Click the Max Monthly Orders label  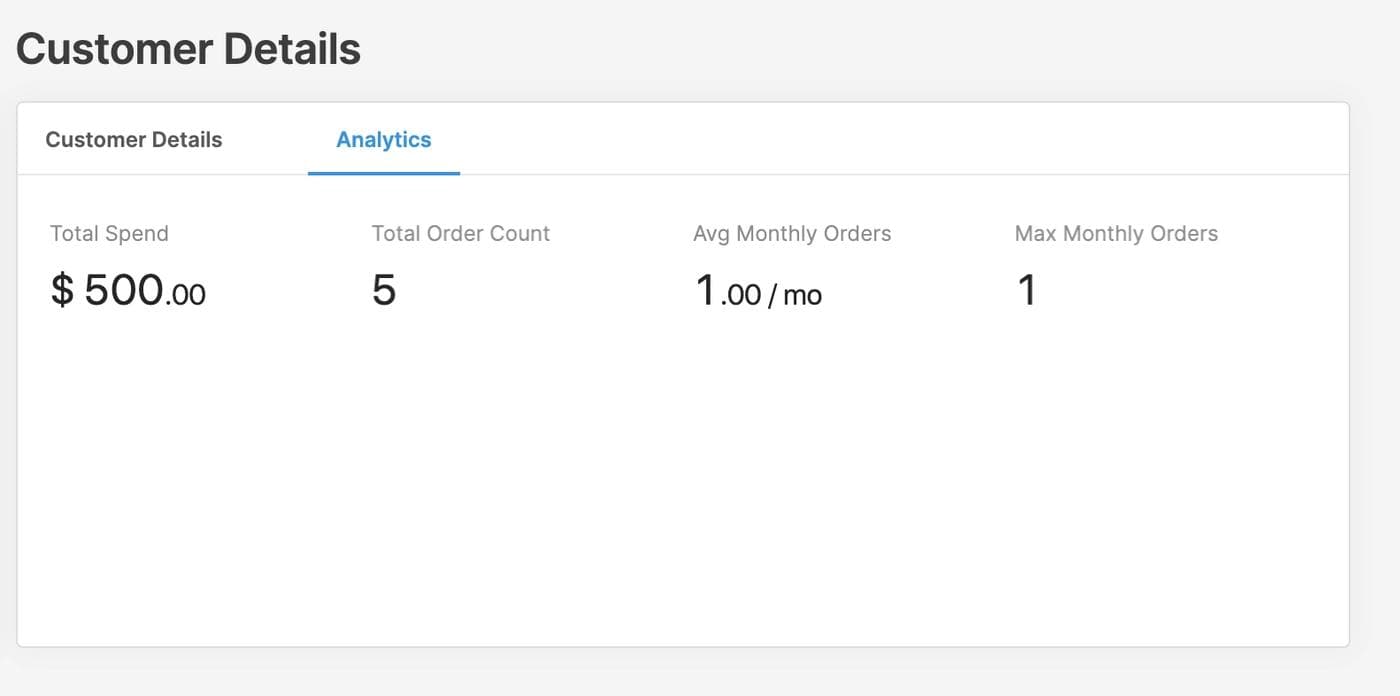(x=1115, y=234)
